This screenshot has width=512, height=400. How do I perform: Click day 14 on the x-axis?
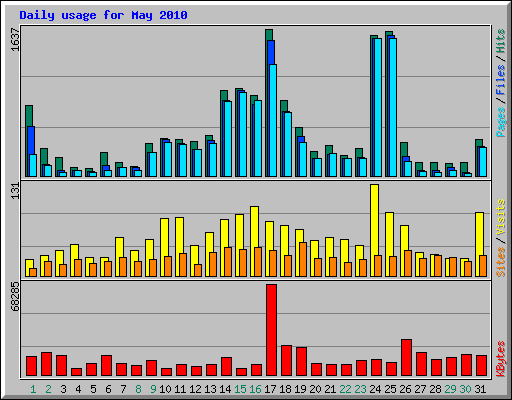click(225, 389)
